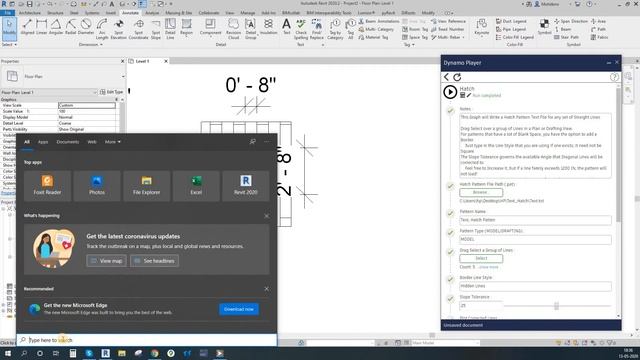
Task: Click the Color Fill Legend tool
Action: point(515,37)
